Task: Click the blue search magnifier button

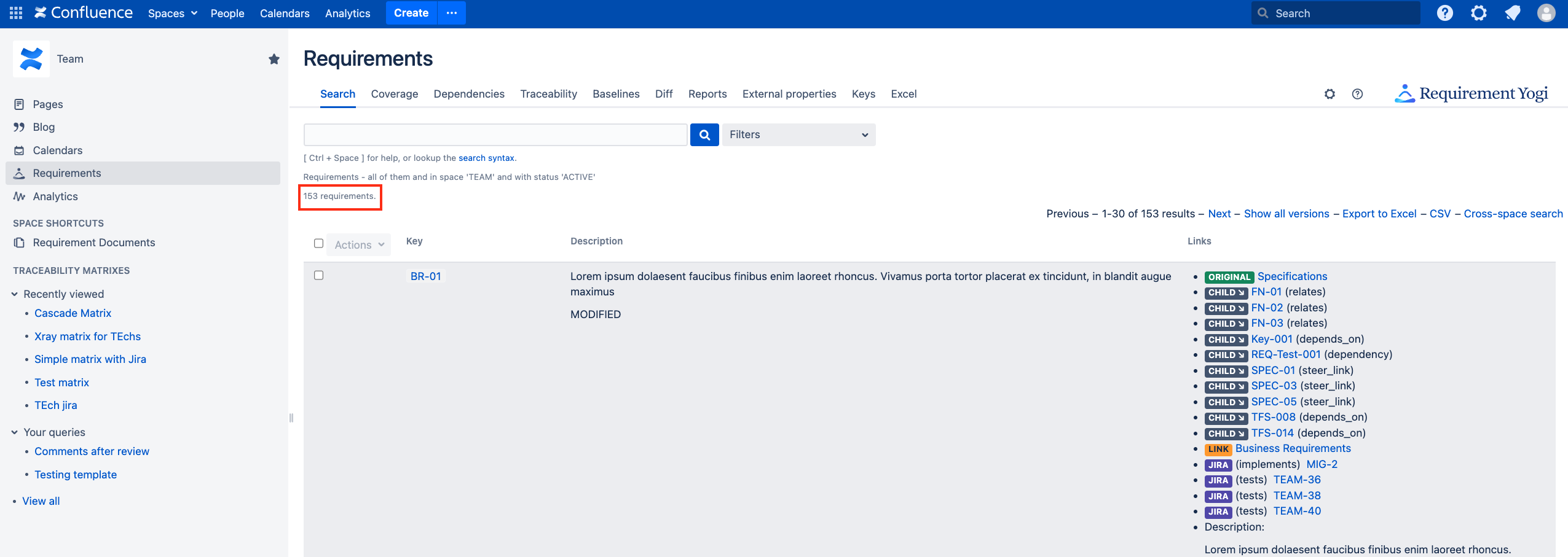Action: (x=704, y=134)
